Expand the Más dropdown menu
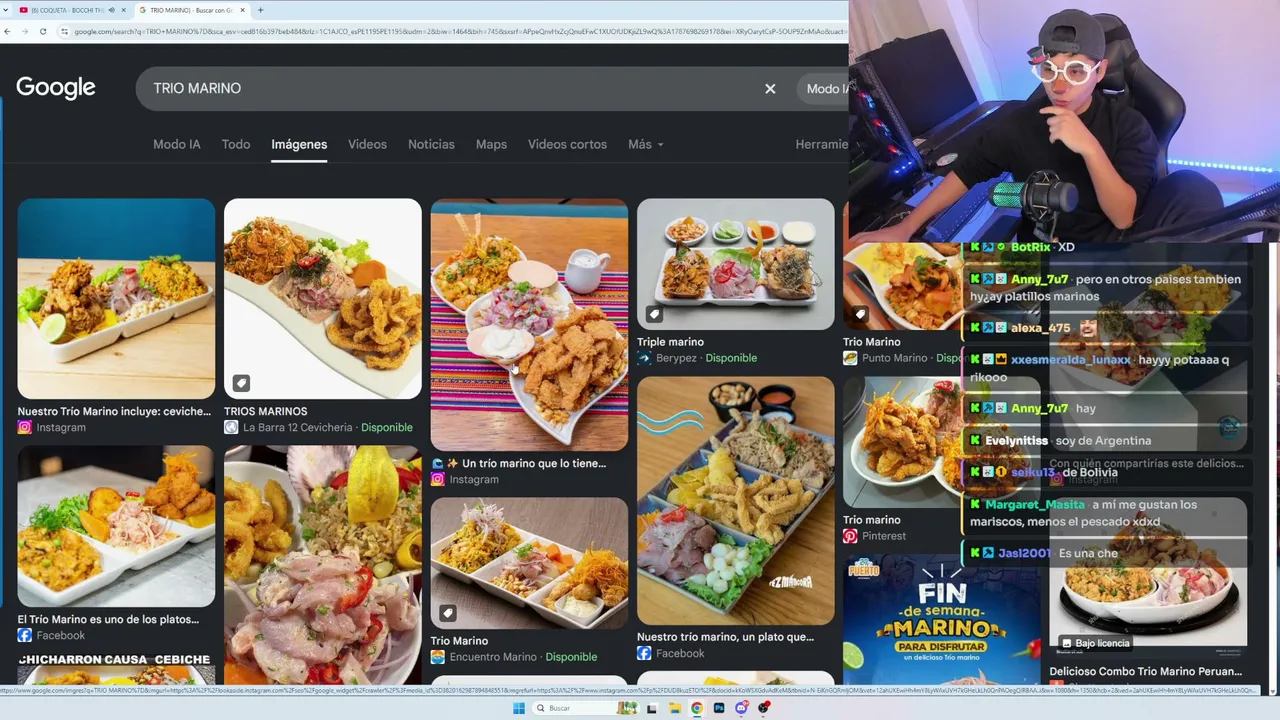The height and width of the screenshot is (720, 1280). tap(645, 144)
